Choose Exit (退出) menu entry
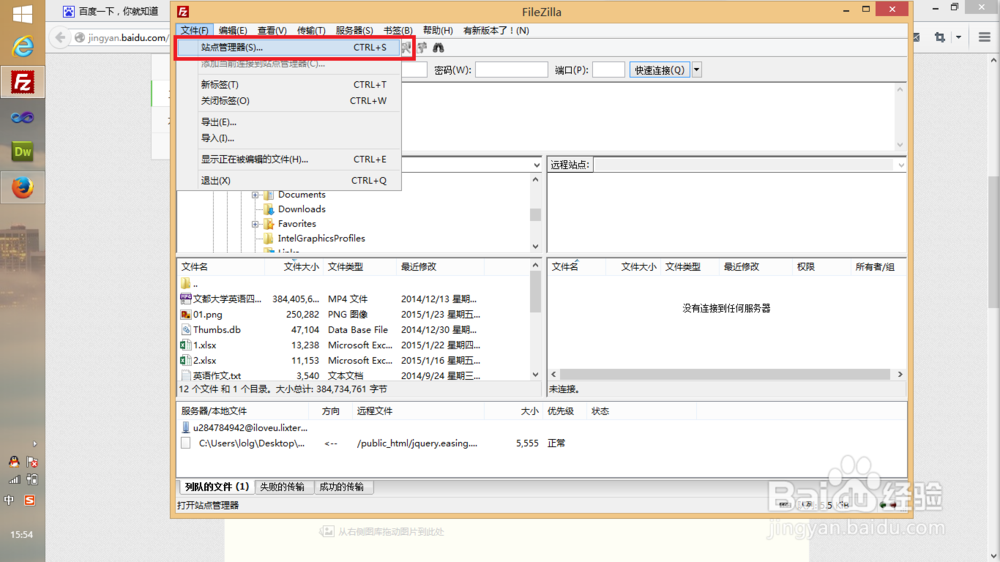1000x562 pixels. [290, 181]
